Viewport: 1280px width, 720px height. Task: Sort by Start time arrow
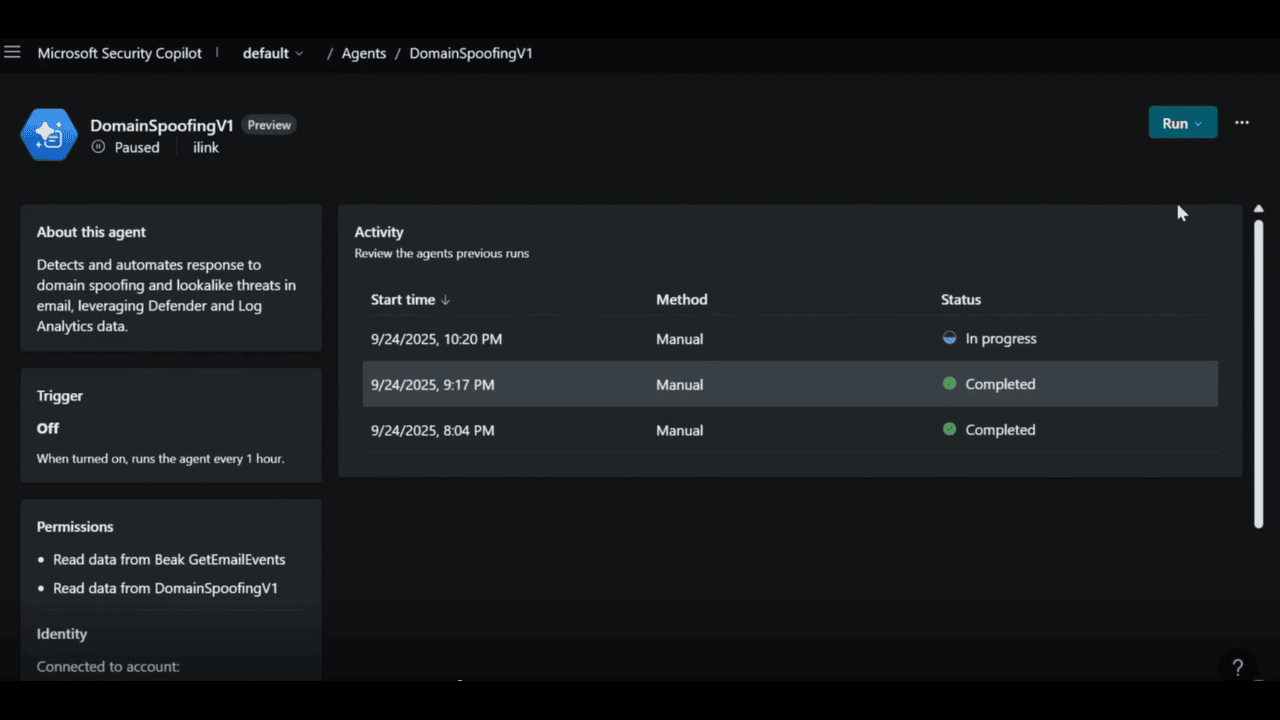pyautogui.click(x=446, y=300)
